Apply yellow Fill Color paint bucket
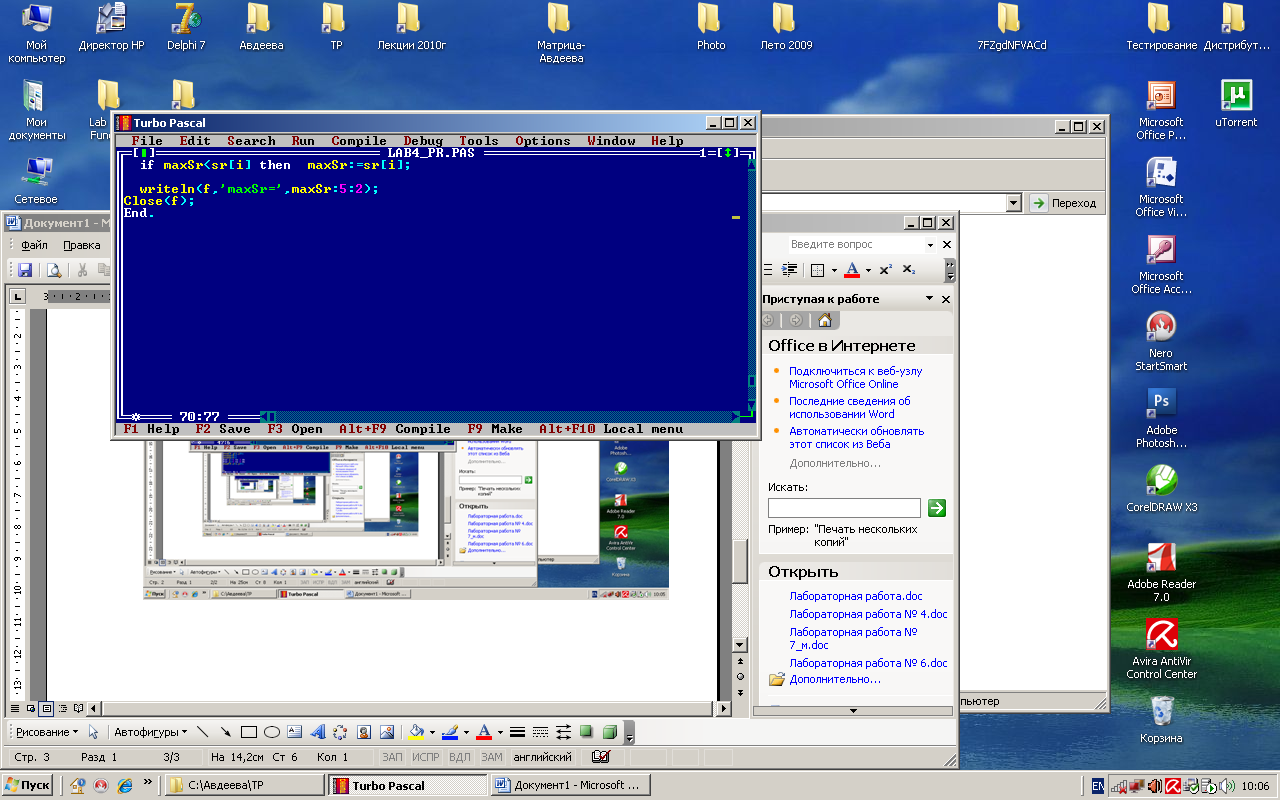Image resolution: width=1280 pixels, height=800 pixels. (x=418, y=732)
